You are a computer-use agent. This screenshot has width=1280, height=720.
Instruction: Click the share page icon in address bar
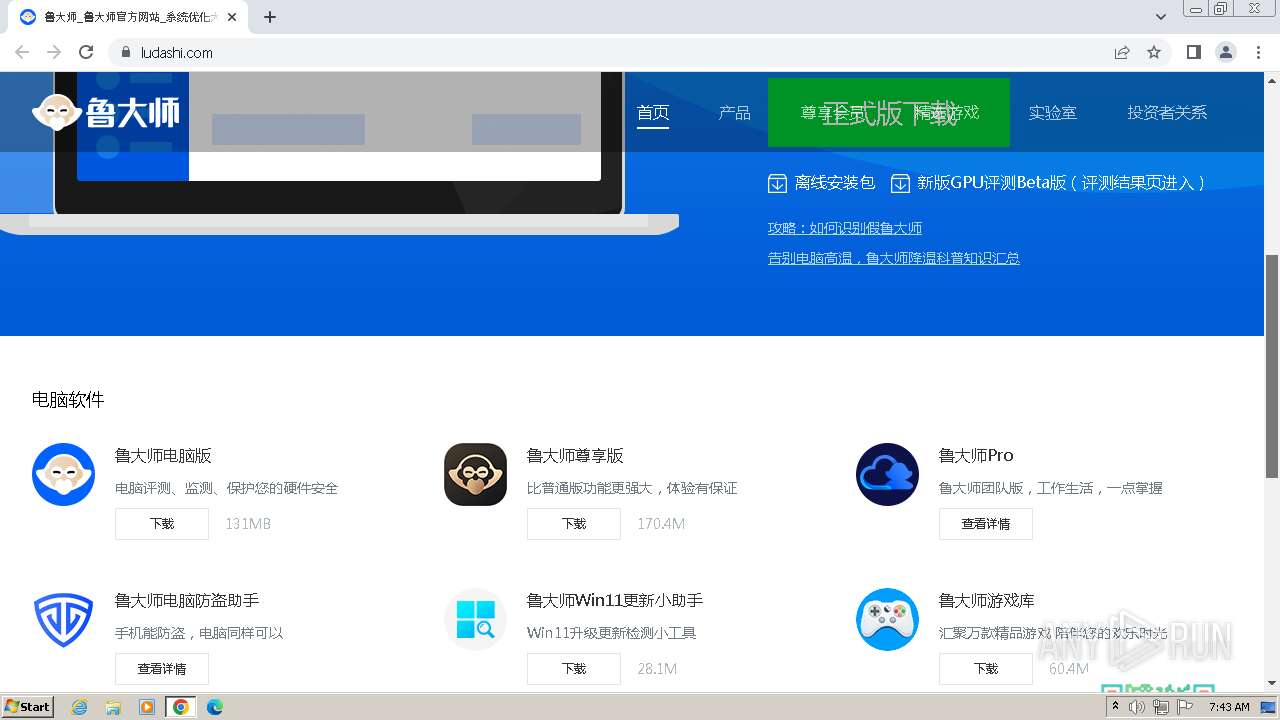1122,52
